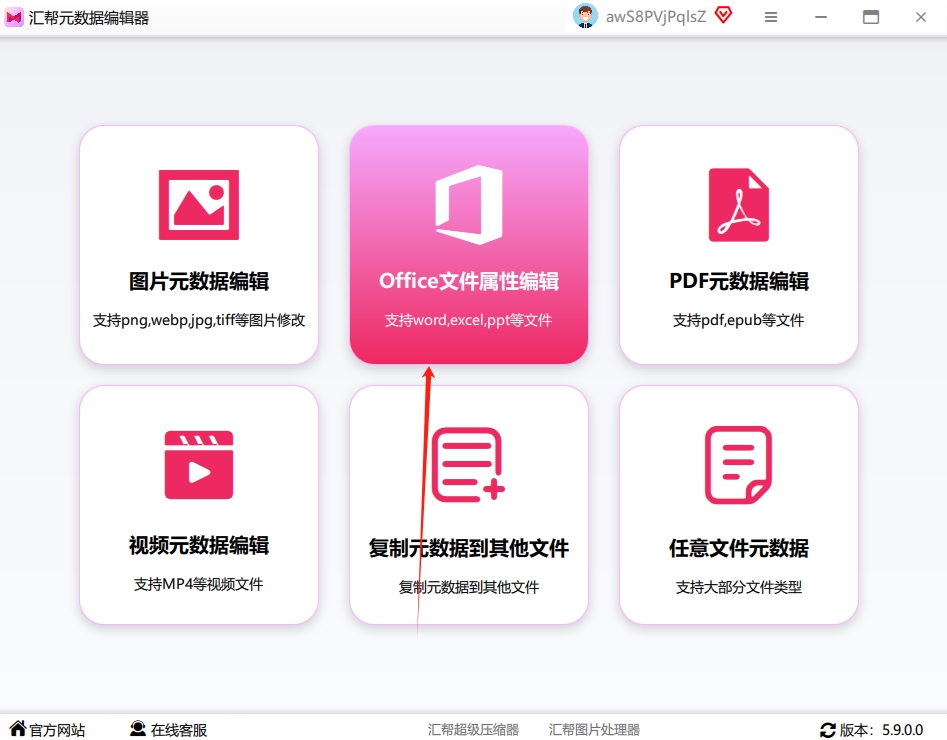Click the Office logo icon
The image size is (947, 740).
[x=469, y=205]
